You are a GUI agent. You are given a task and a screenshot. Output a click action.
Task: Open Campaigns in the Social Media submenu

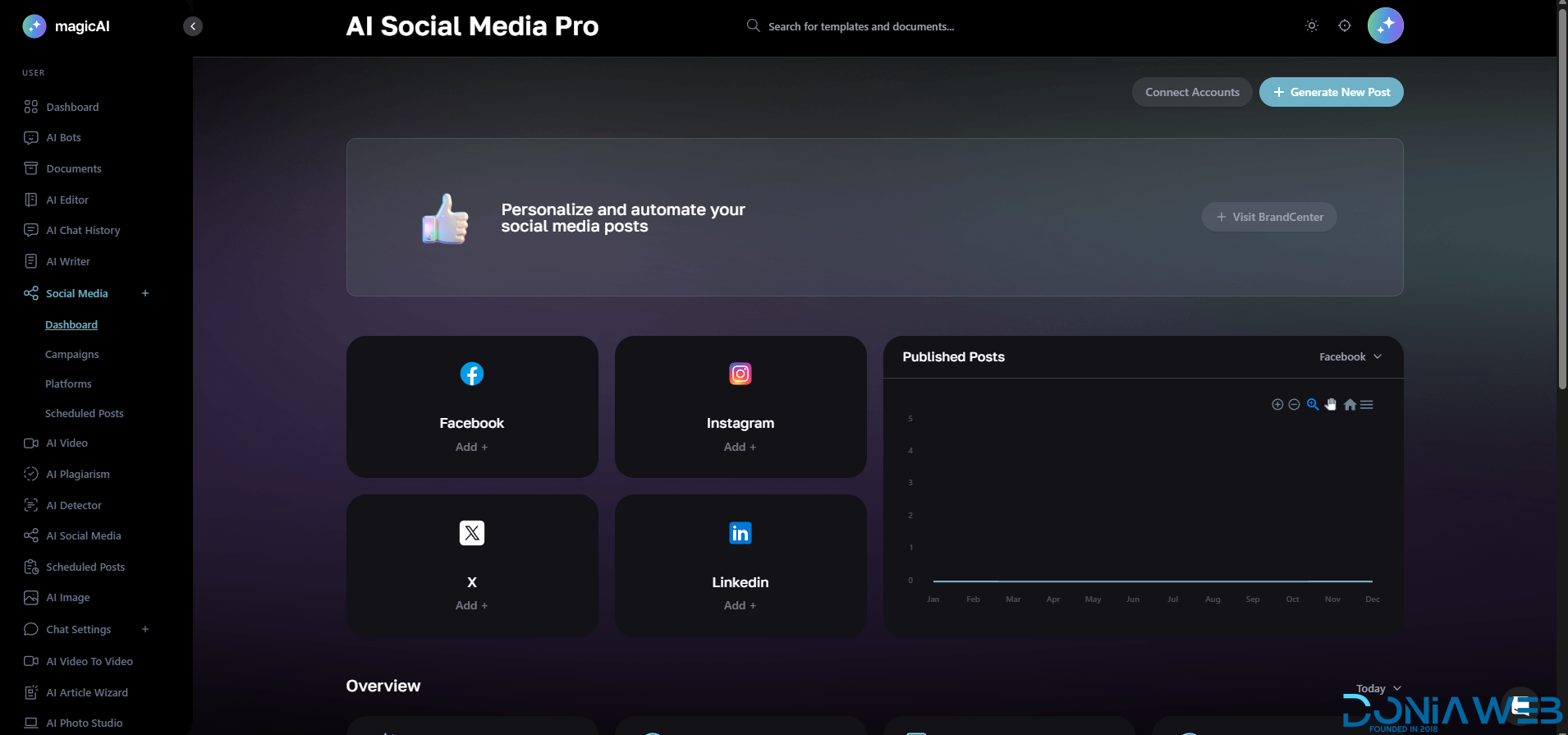tap(72, 355)
